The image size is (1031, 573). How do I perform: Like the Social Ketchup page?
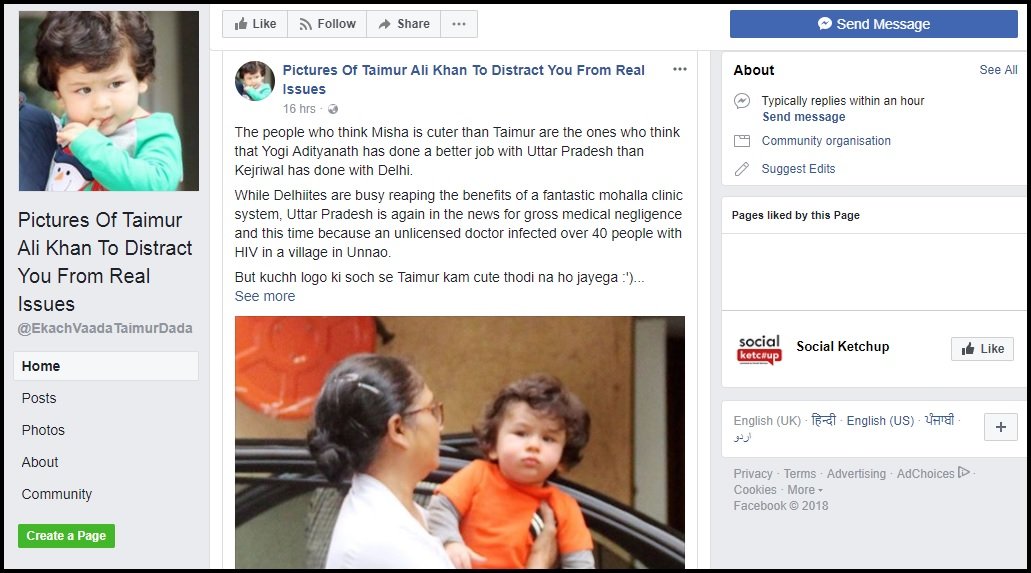(x=982, y=349)
